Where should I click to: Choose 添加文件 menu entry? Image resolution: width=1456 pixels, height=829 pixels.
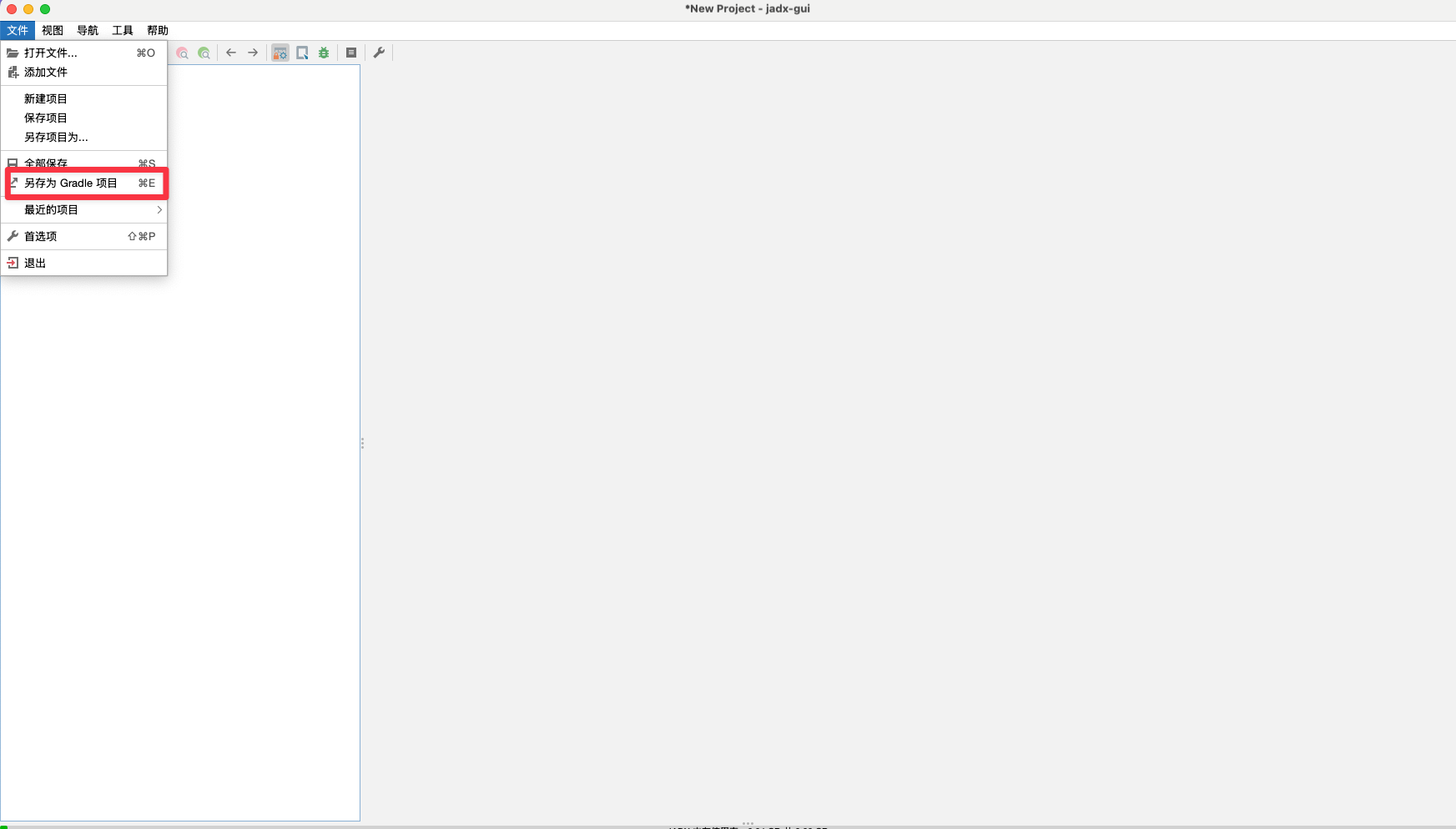tap(83, 72)
